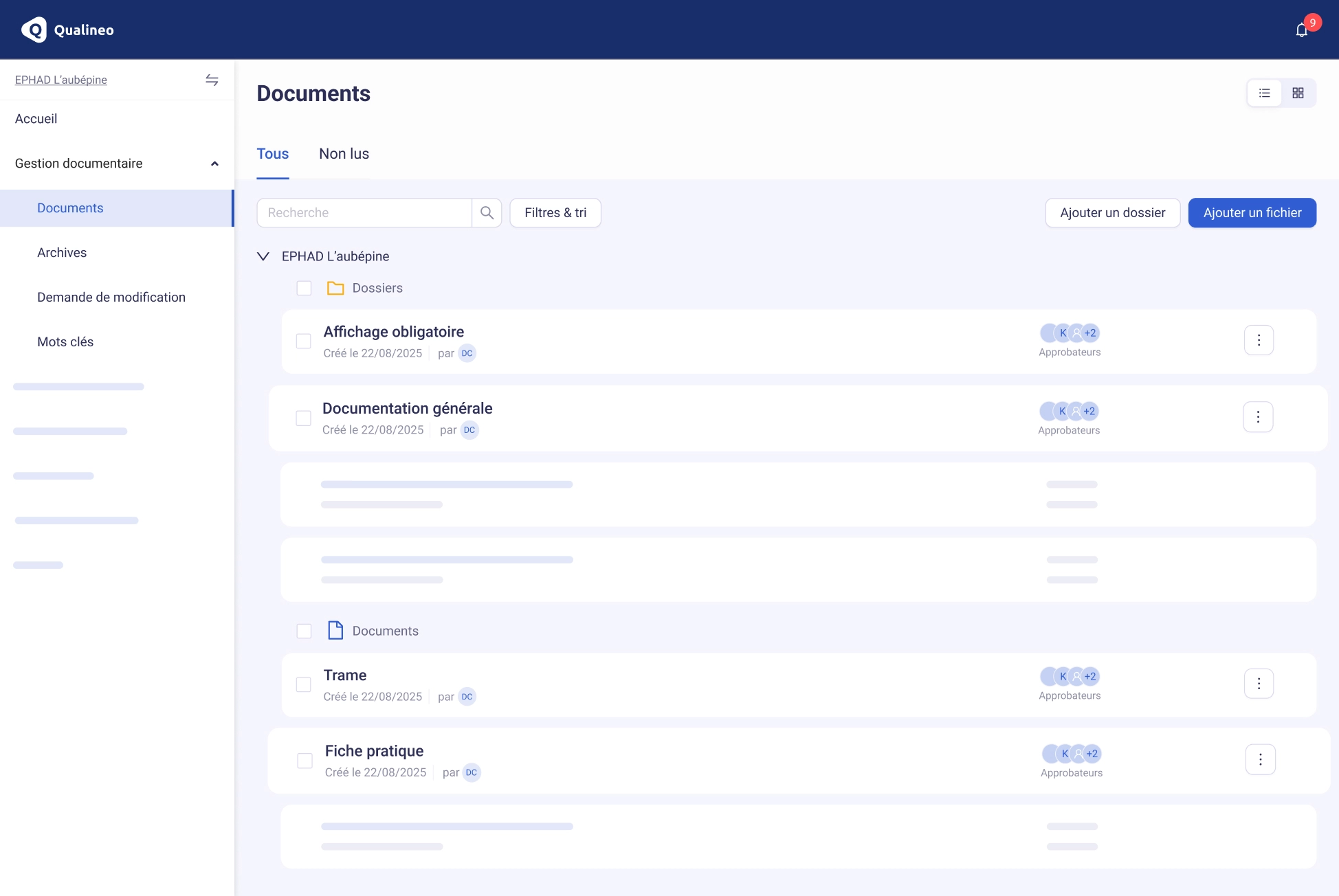
Task: Switch to the Non lus tab
Action: (x=344, y=154)
